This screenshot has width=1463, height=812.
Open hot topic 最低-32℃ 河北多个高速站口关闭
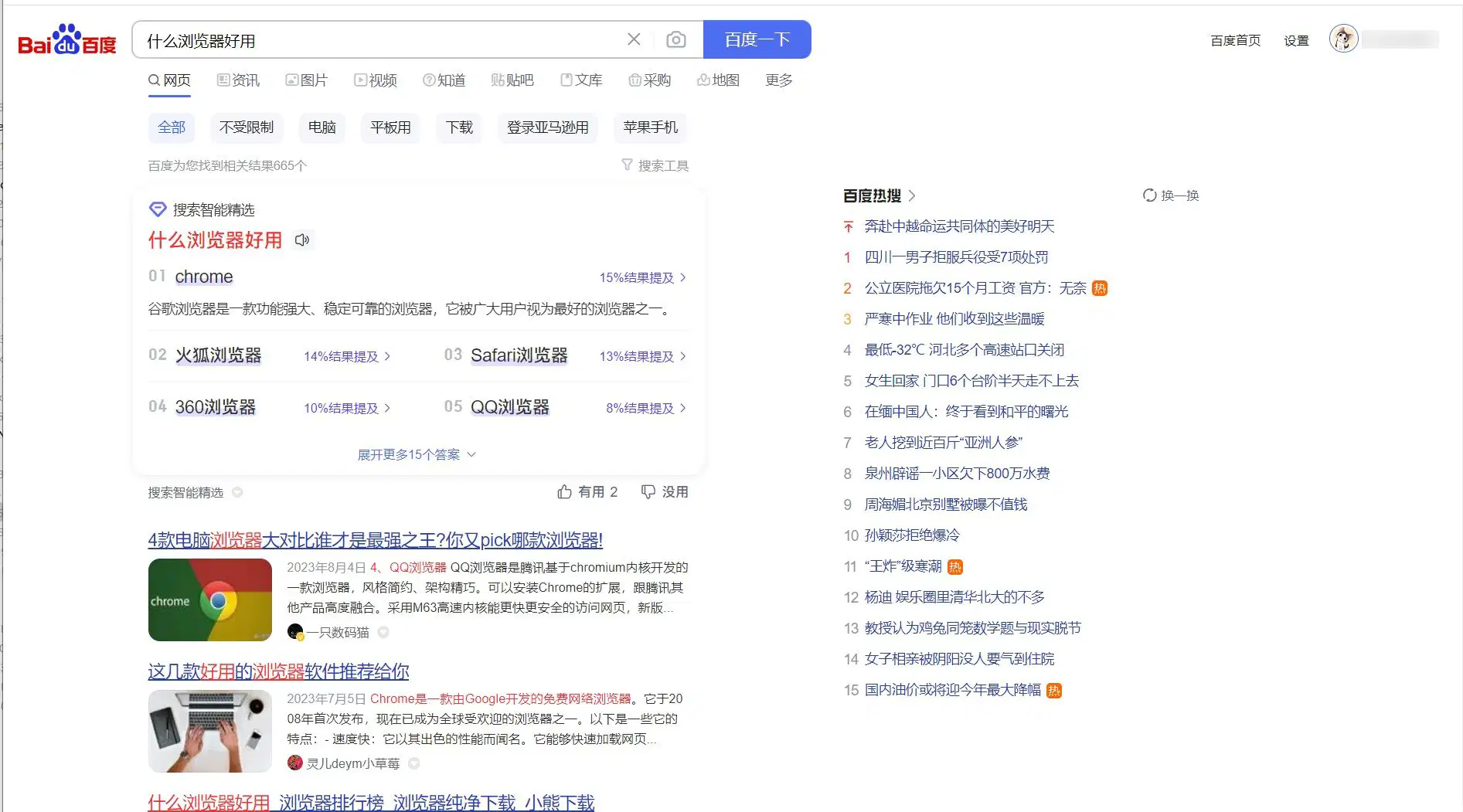[965, 350]
